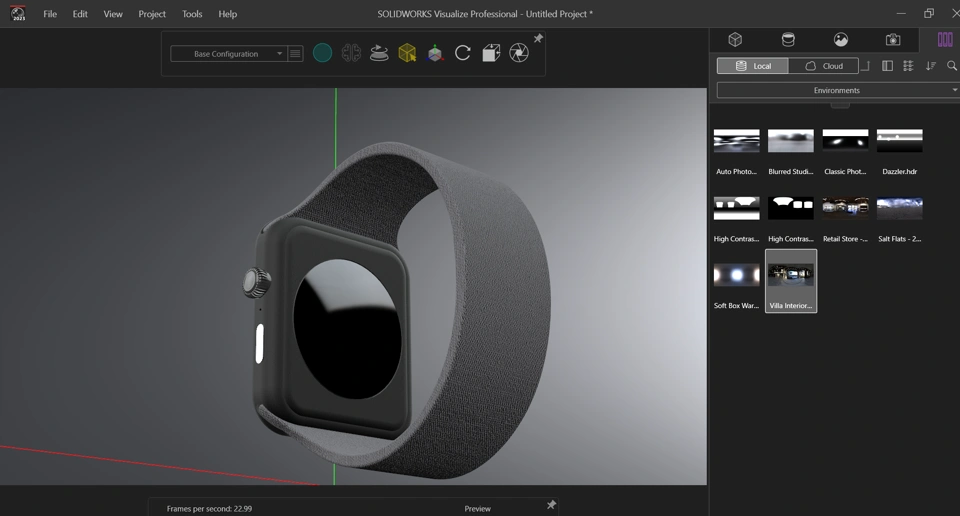Open the Cameras tab icon

[x=893, y=40]
